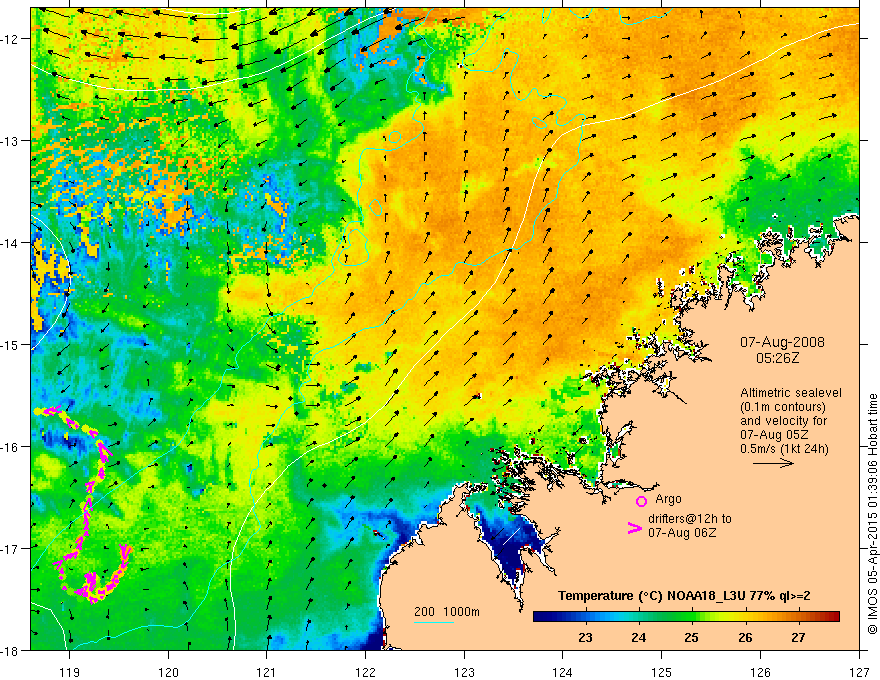This screenshot has width=880, height=680.
Task: Click the 25 colorbar tick label
Action: (691, 637)
